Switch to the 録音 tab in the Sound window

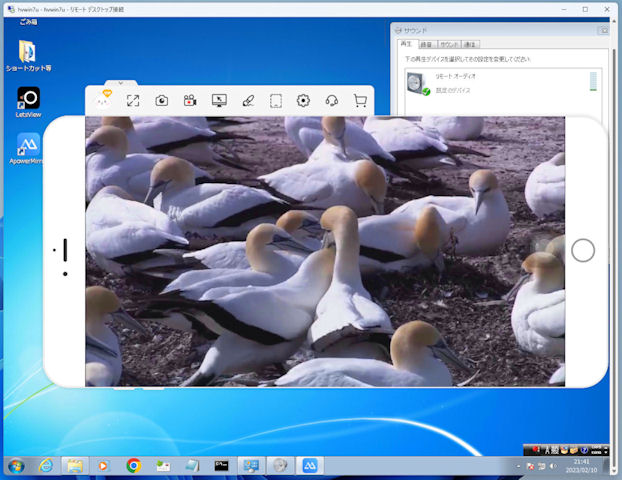pos(426,44)
